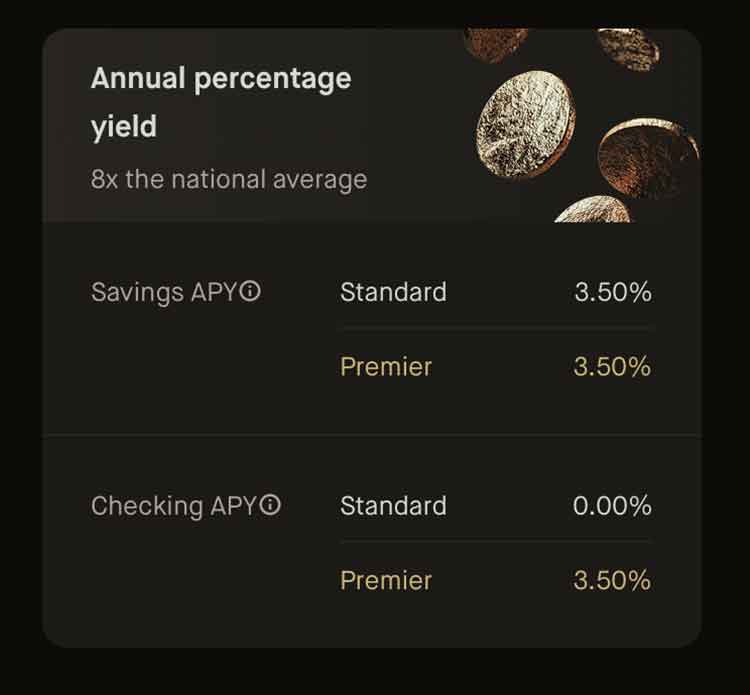Screen dimensions: 750x695
Task: Click the Savings Premier 3.50% rate
Action: click(612, 366)
